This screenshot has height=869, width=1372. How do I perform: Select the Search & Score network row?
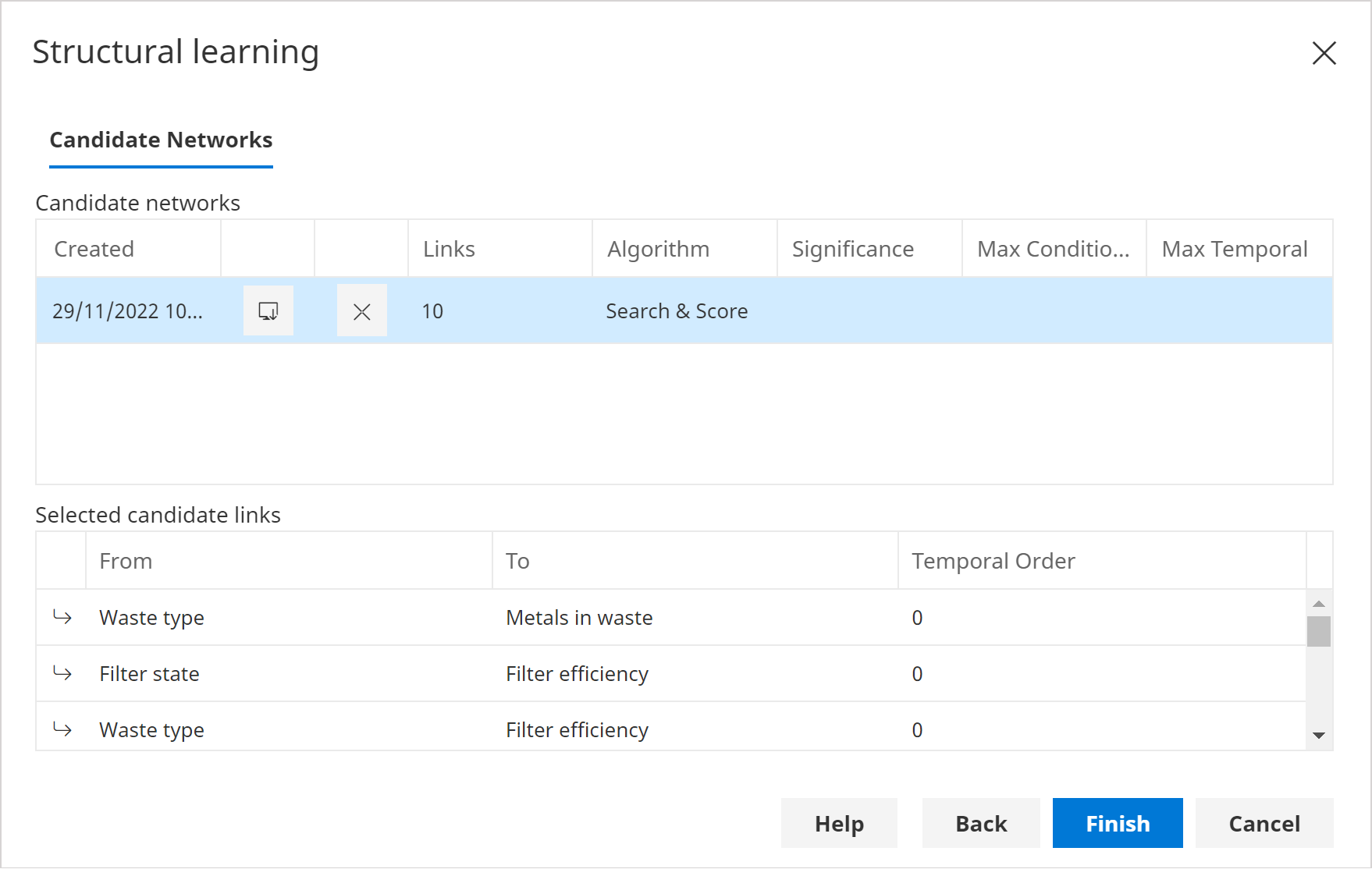pyautogui.click(x=677, y=311)
